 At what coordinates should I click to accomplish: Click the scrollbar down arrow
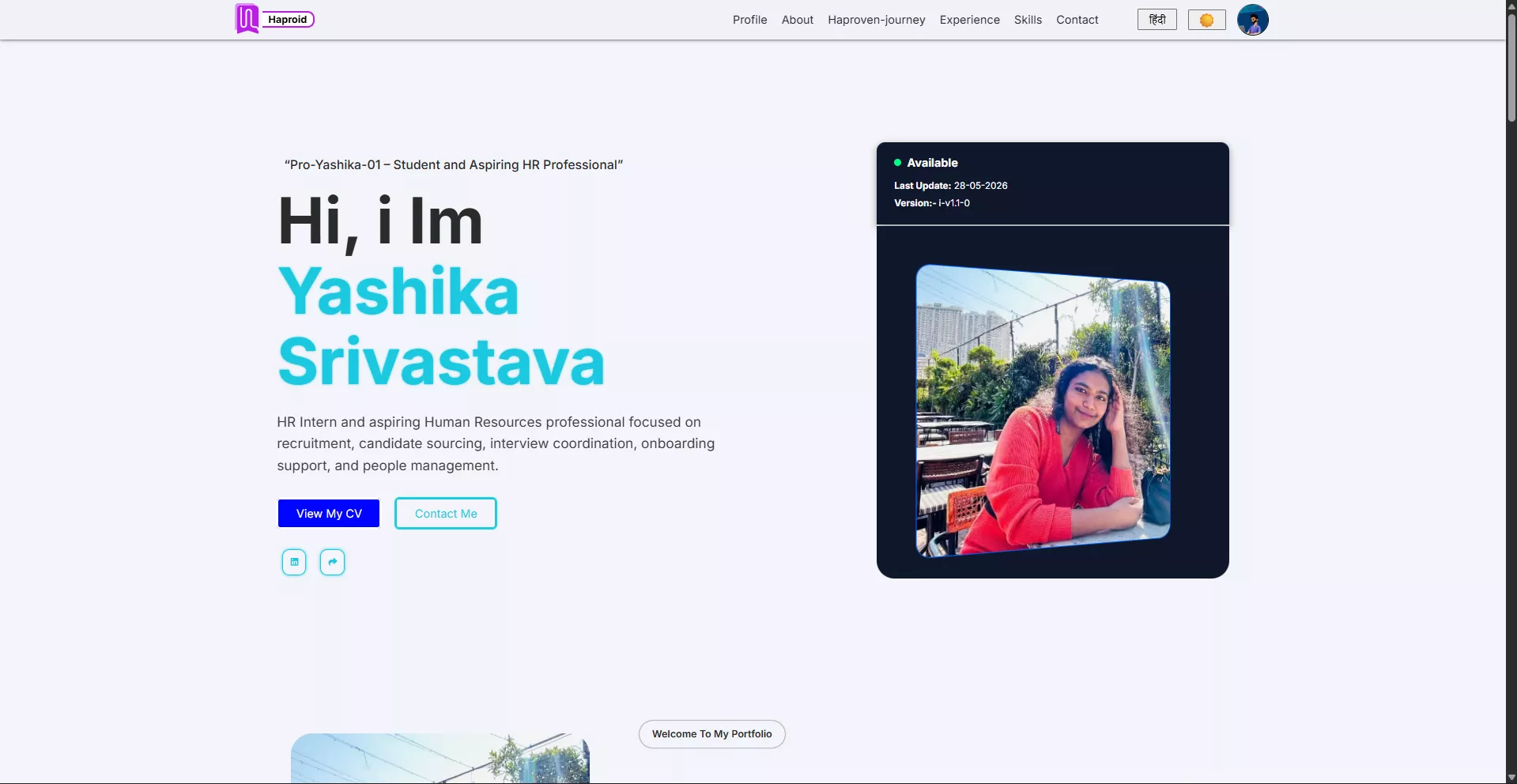(1511, 778)
